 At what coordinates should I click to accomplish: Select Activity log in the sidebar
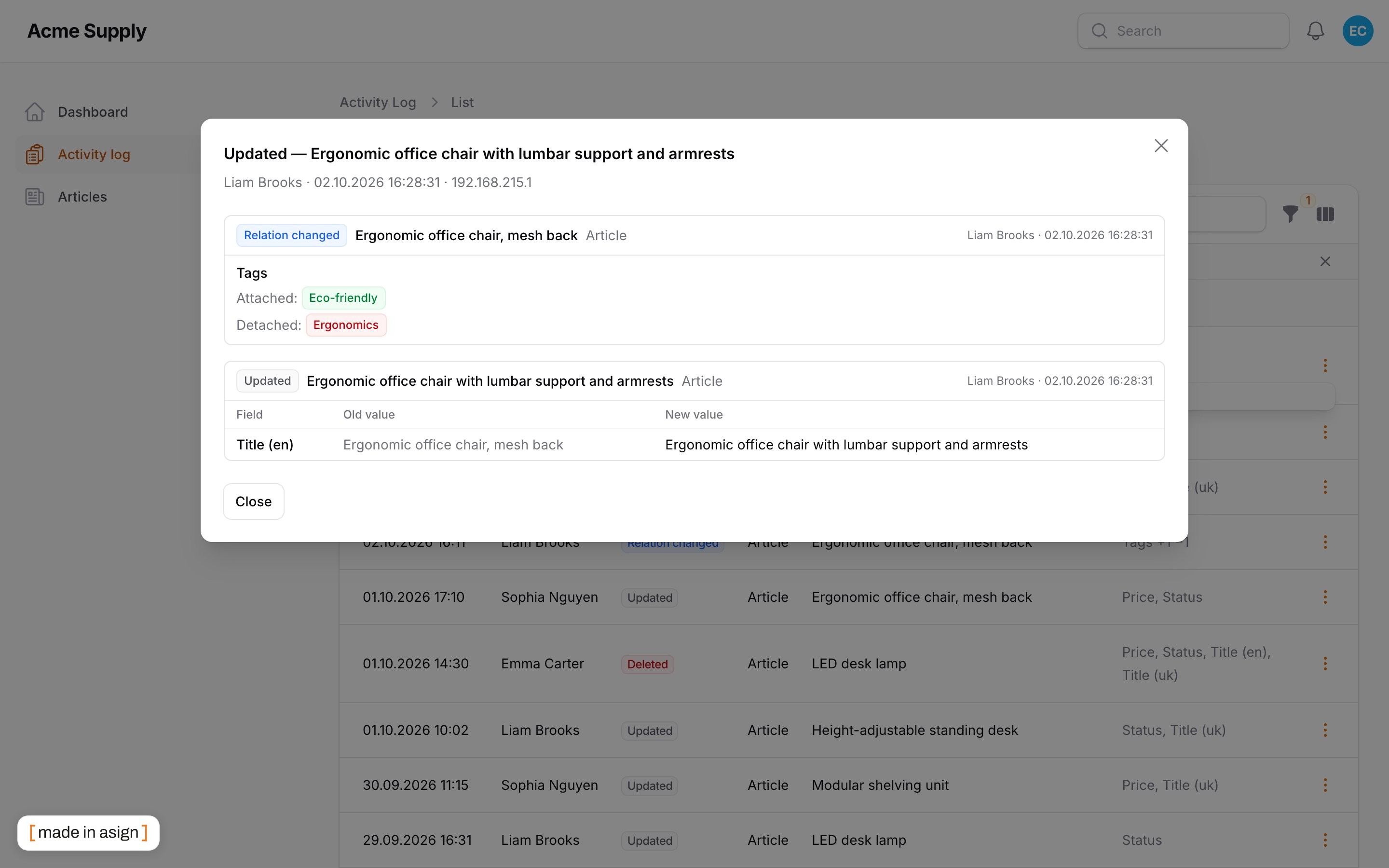(94, 154)
